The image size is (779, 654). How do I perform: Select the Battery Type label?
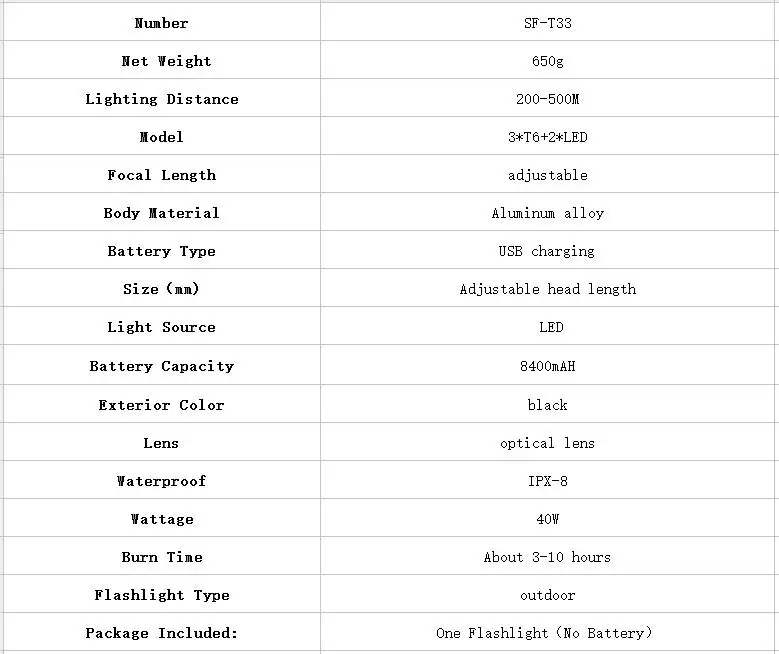pyautogui.click(x=162, y=251)
